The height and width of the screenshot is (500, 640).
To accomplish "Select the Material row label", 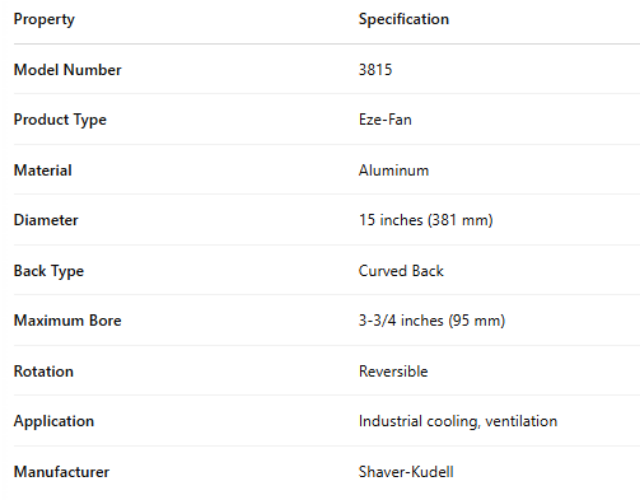I will point(43,170).
